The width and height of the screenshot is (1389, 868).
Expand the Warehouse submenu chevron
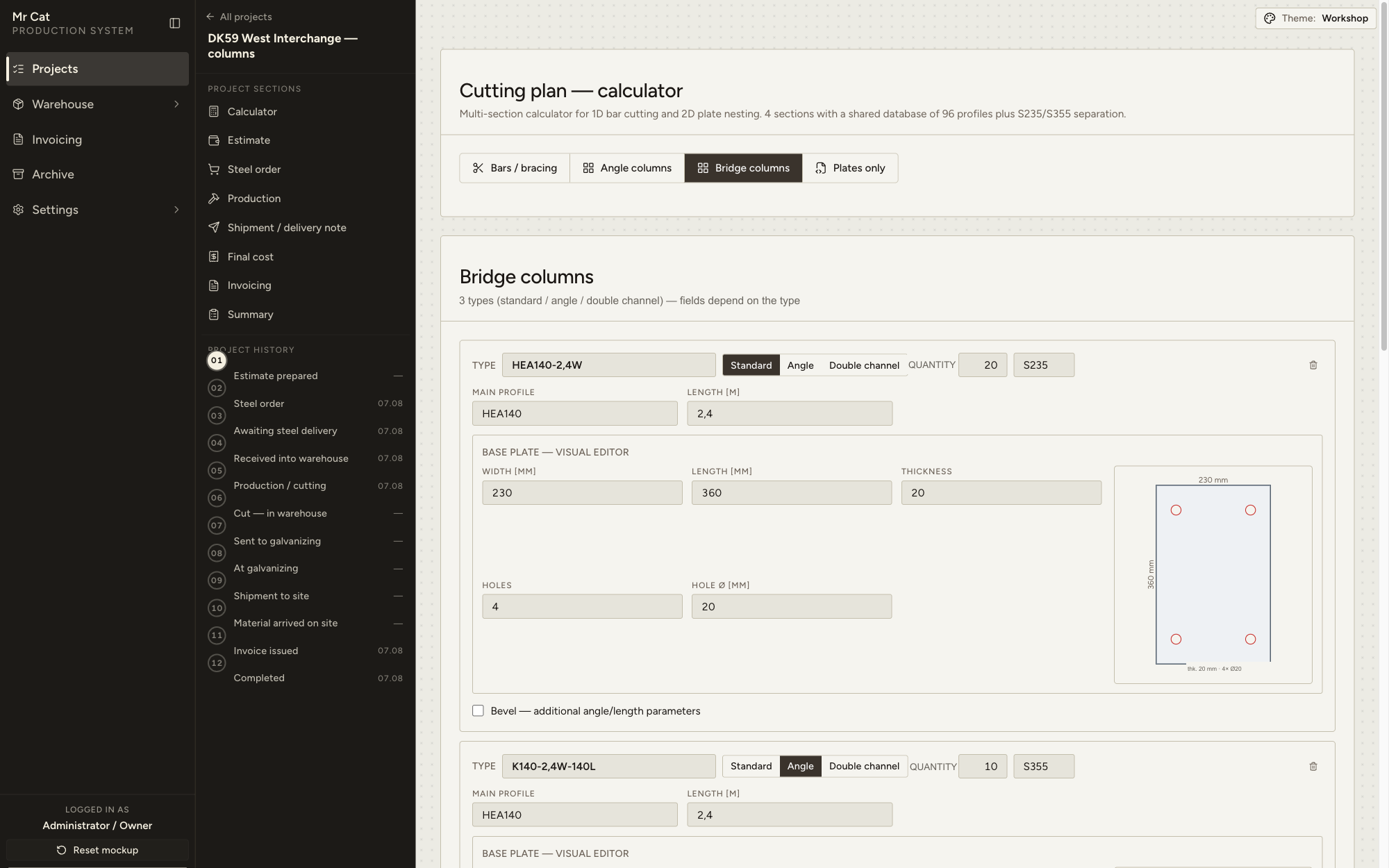(176, 104)
